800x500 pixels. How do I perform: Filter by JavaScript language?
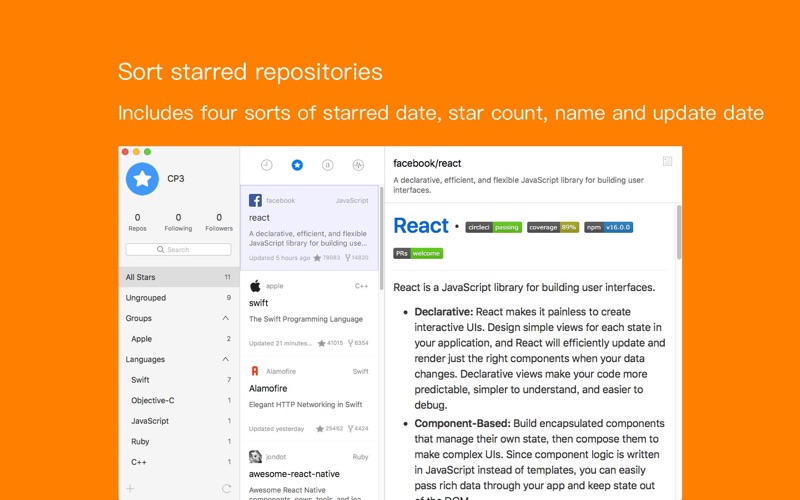179,421
